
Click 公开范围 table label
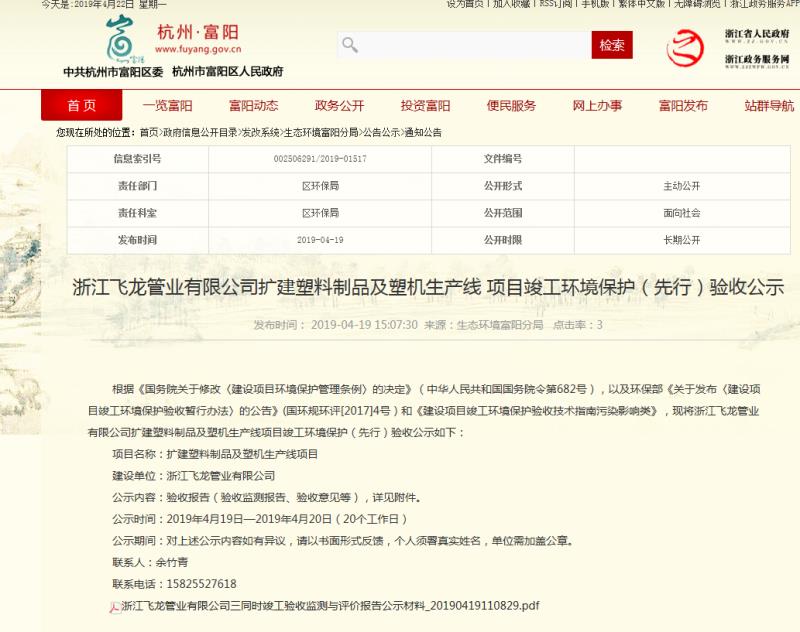click(x=503, y=213)
